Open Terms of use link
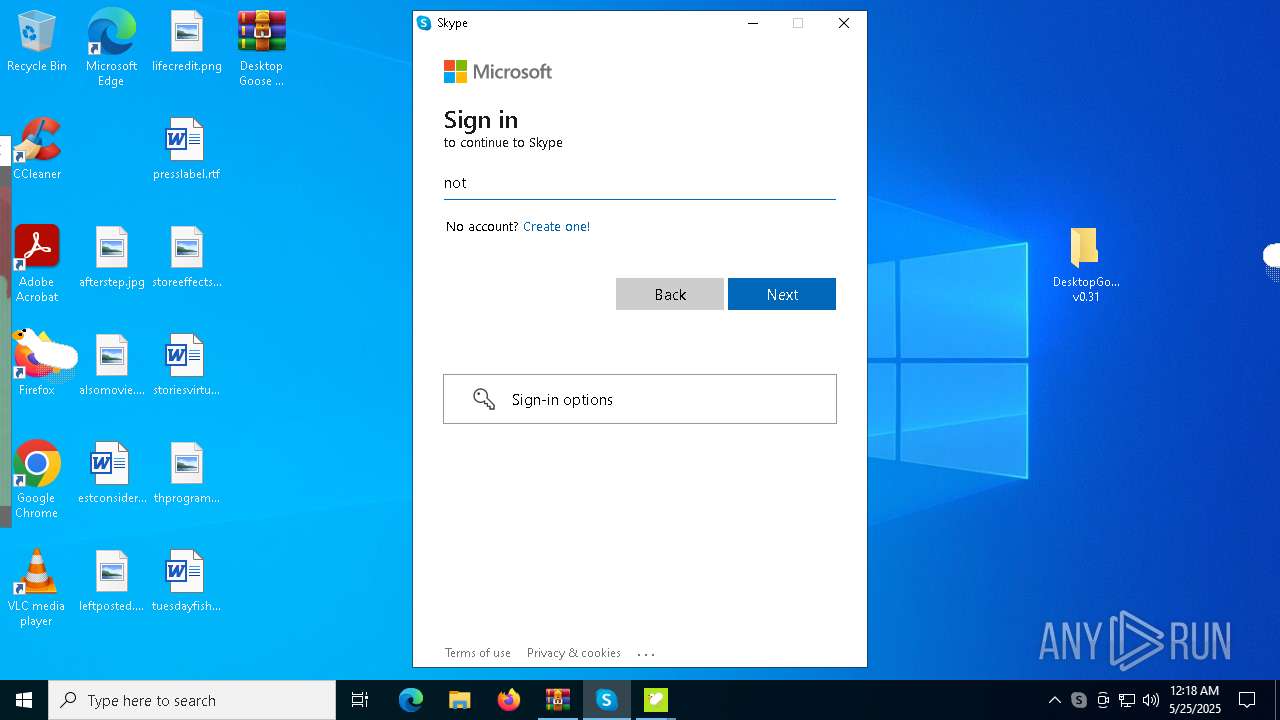This screenshot has height=720, width=1280. [478, 653]
